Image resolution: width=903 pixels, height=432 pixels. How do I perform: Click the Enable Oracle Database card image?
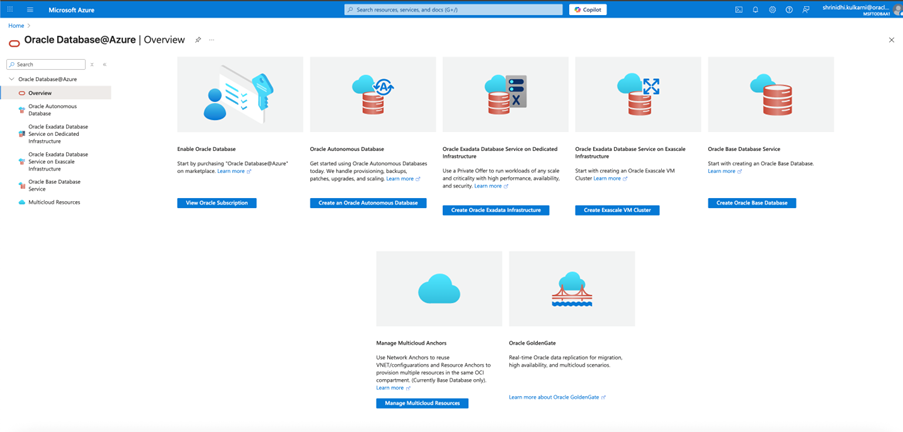pyautogui.click(x=240, y=94)
